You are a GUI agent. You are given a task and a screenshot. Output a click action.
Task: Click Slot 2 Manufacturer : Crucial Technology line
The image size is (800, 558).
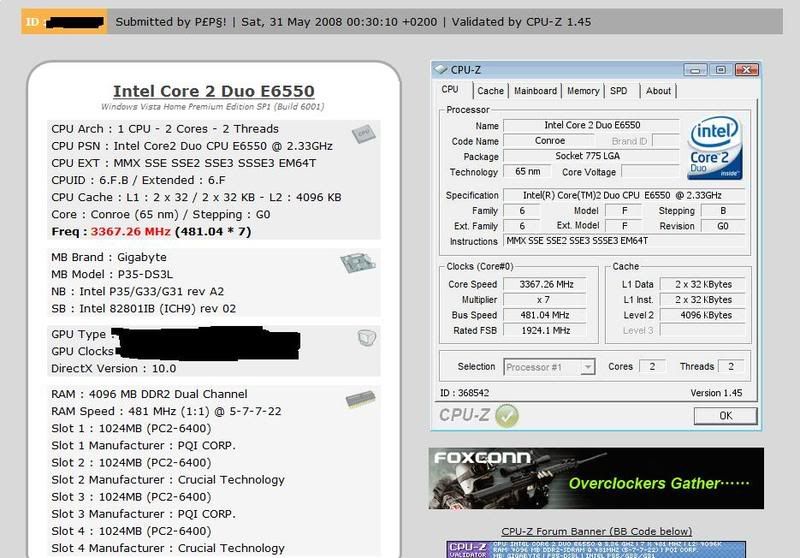[x=168, y=479]
